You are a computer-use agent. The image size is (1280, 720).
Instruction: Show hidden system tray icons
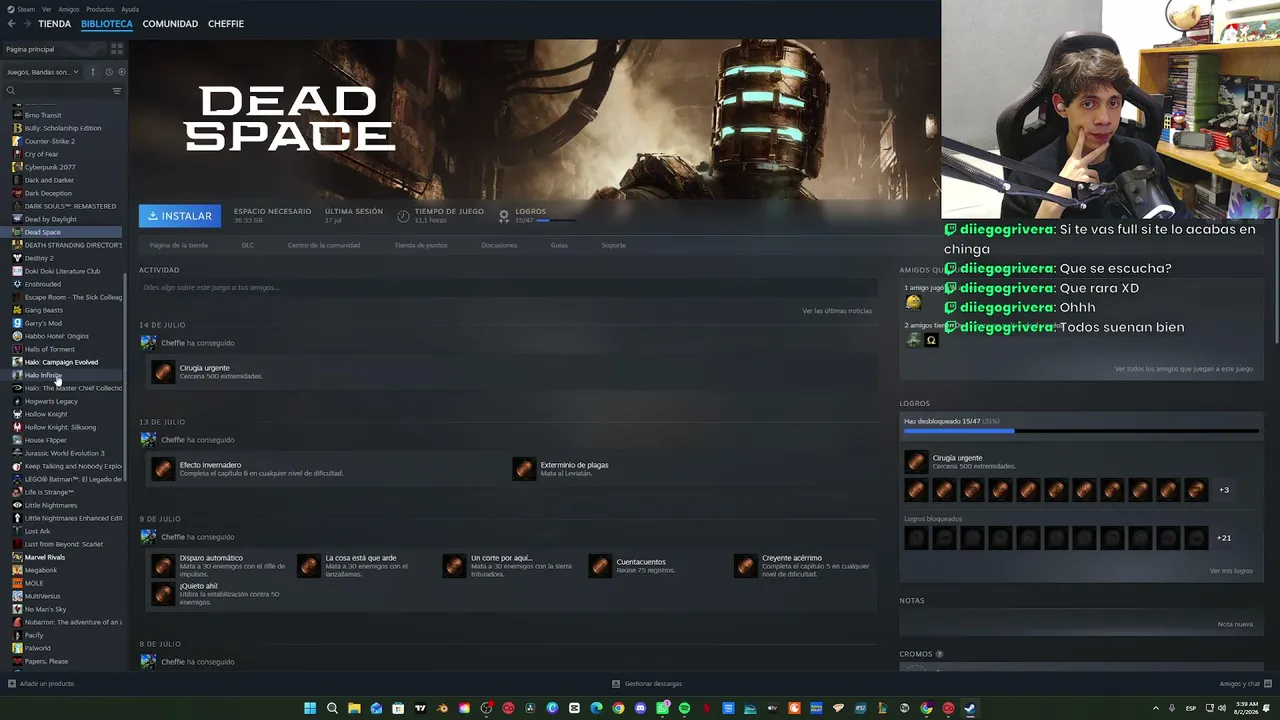[1156, 709]
